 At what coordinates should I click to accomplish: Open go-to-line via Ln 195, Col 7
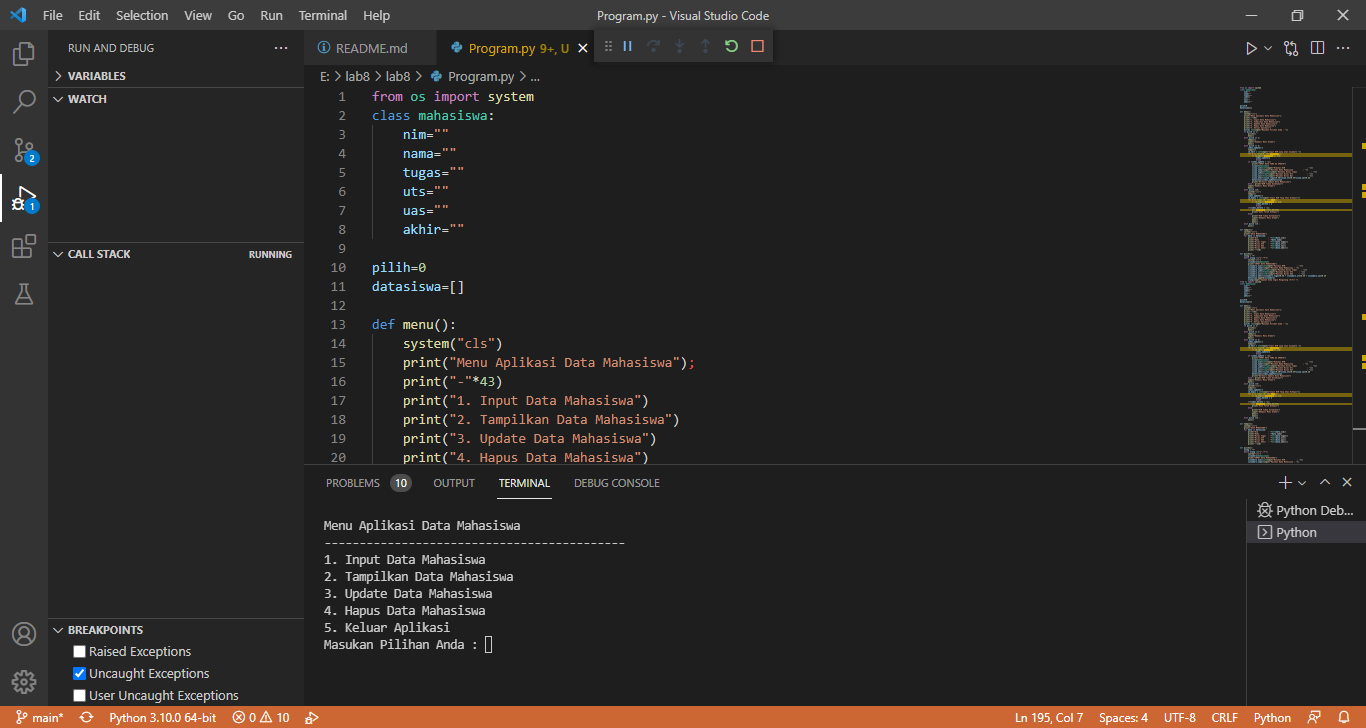1048,717
